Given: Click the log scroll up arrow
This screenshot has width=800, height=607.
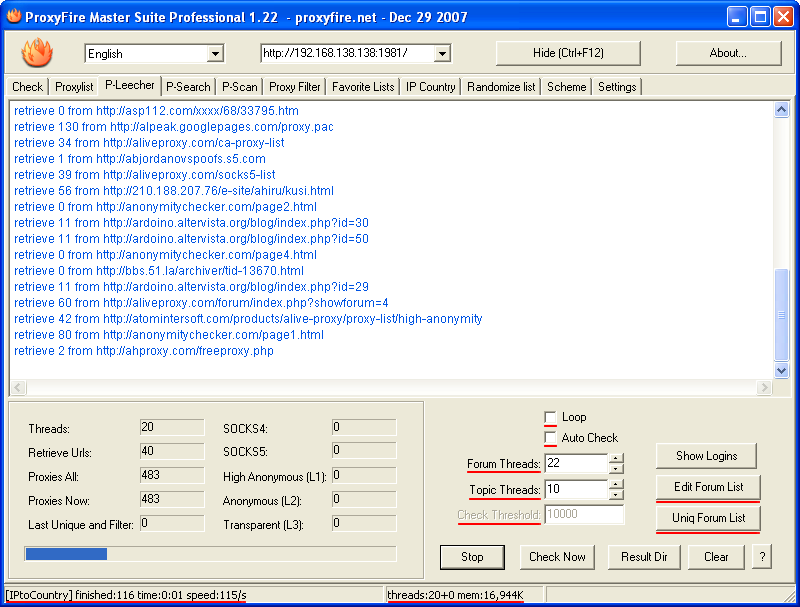Looking at the screenshot, I should (x=781, y=110).
